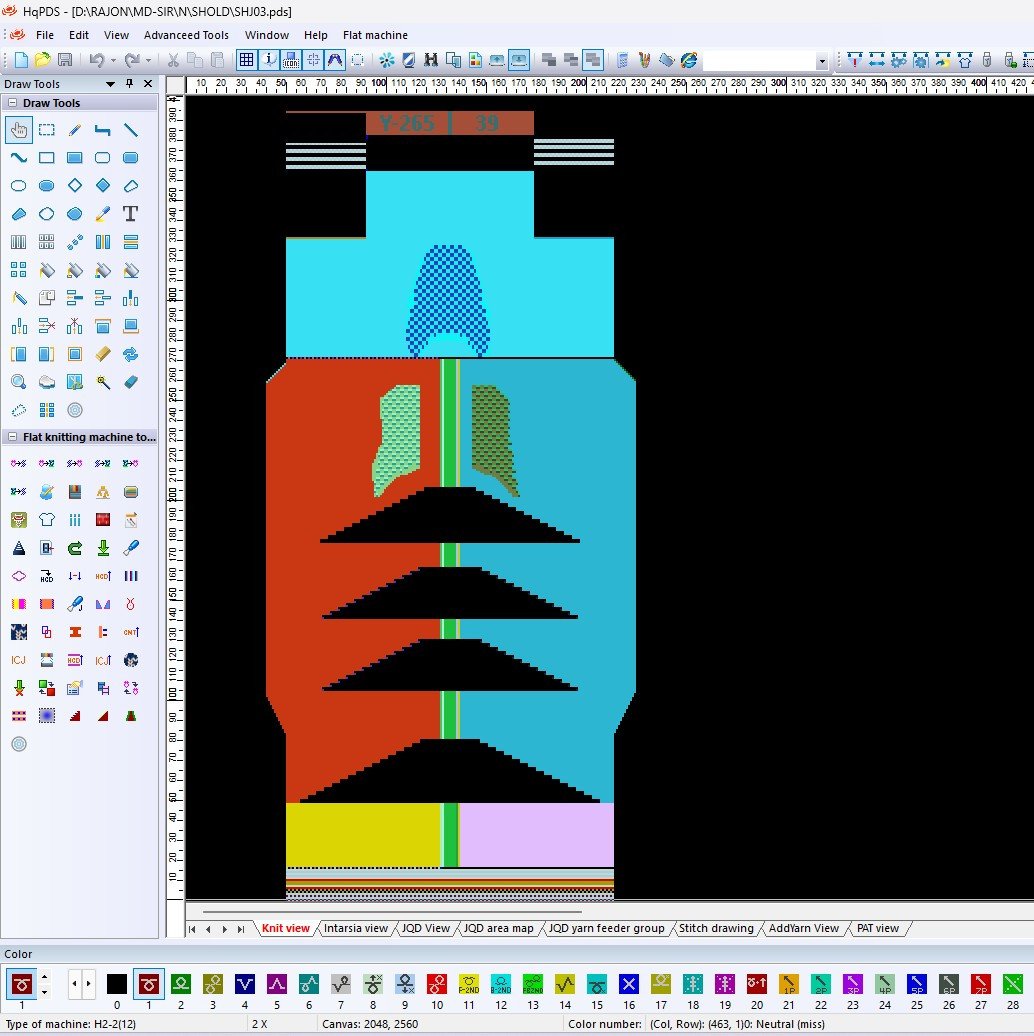
Task: Toggle the grid display toolbar button
Action: [x=246, y=60]
